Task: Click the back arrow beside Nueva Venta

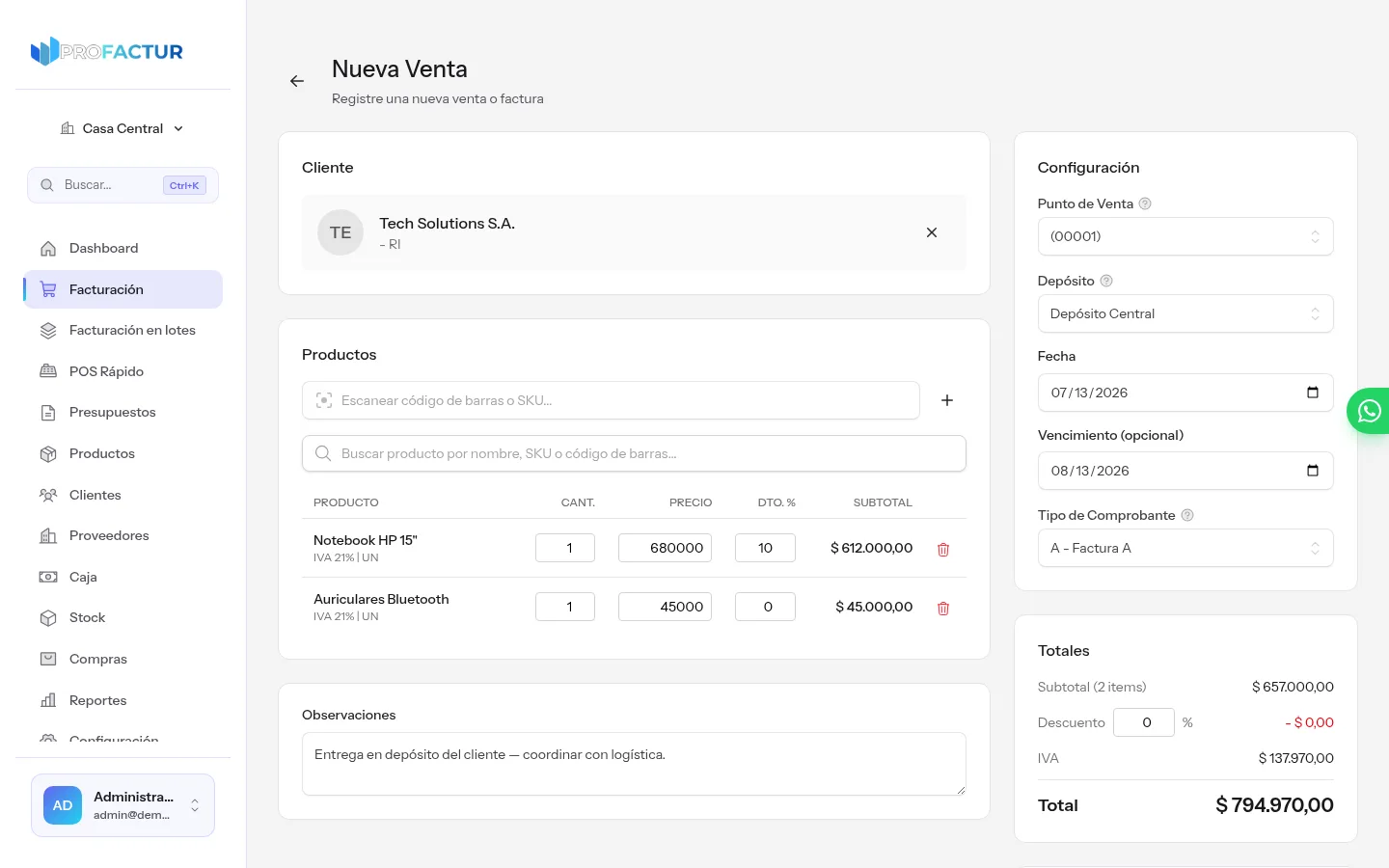Action: 297,81
